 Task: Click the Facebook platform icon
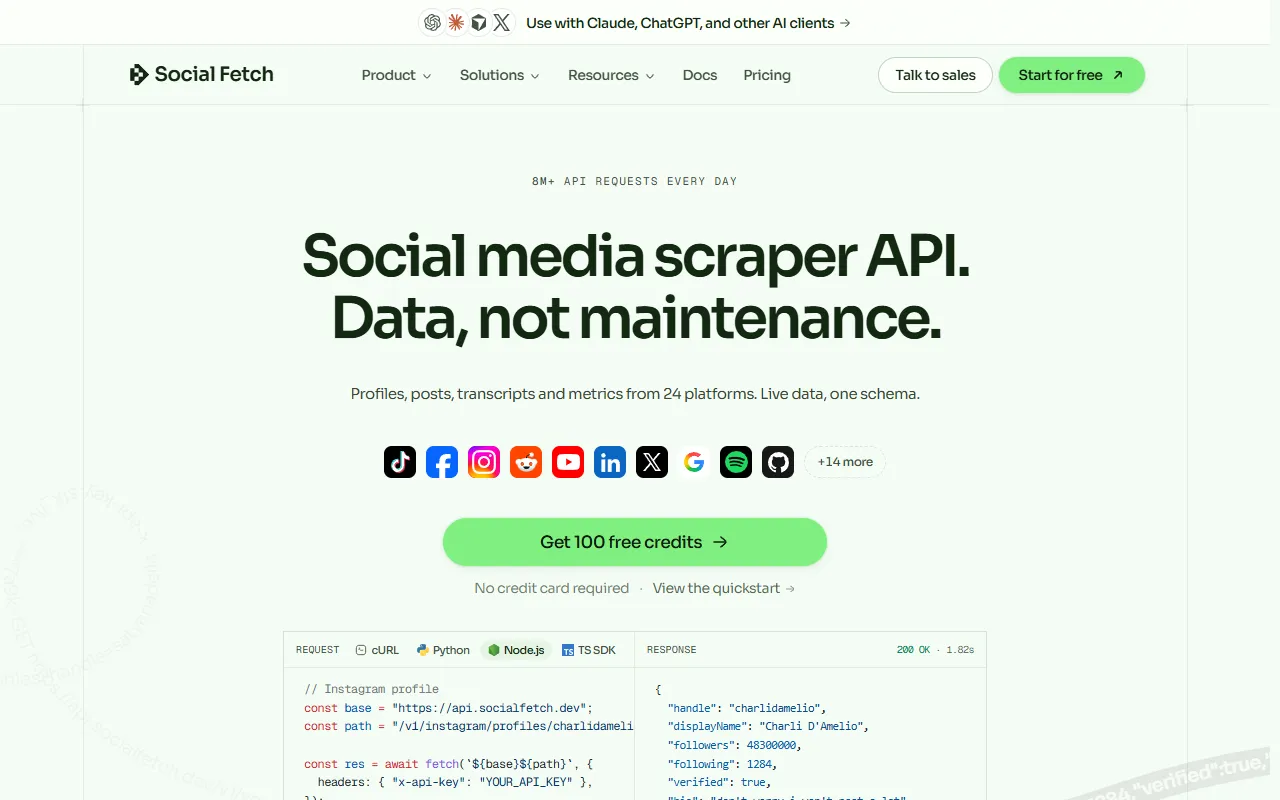click(442, 462)
